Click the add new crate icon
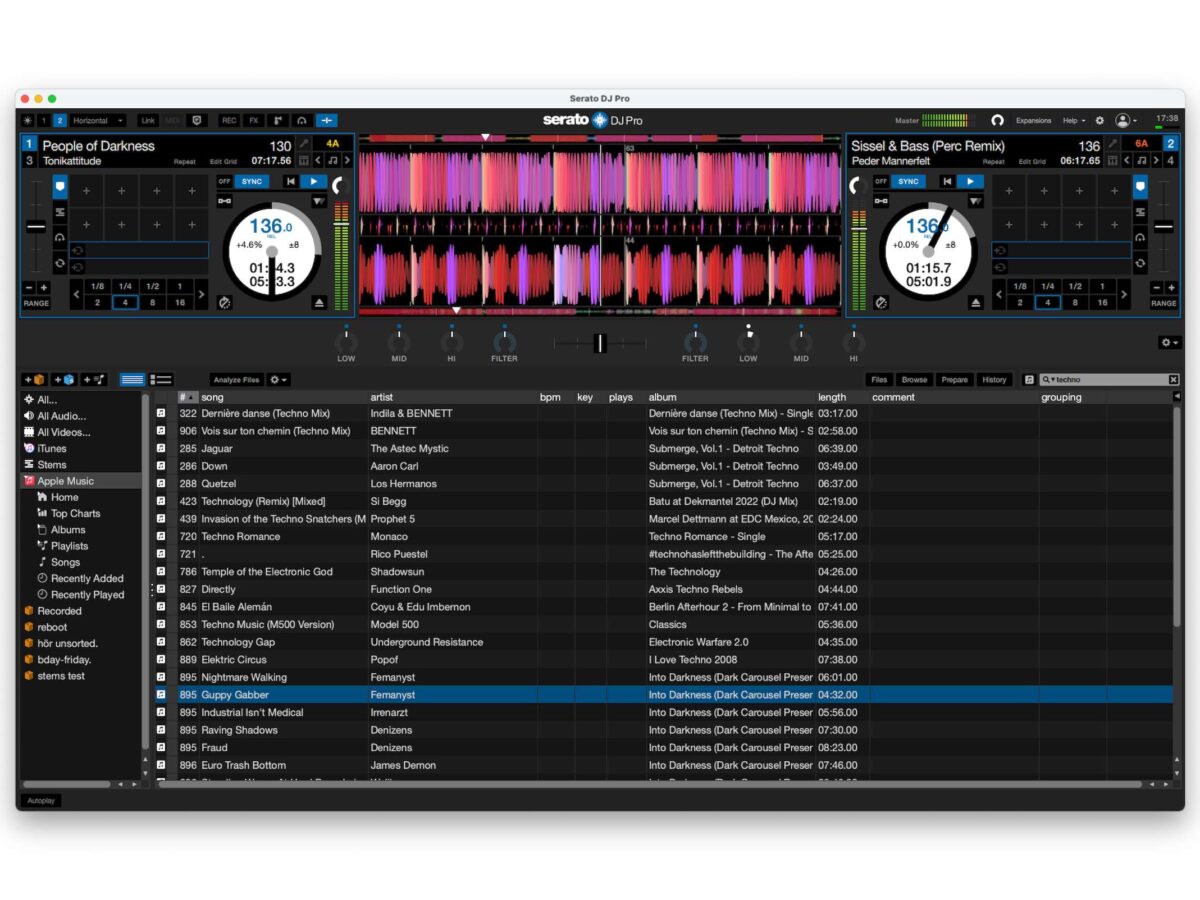The image size is (1200, 900). (x=33, y=380)
